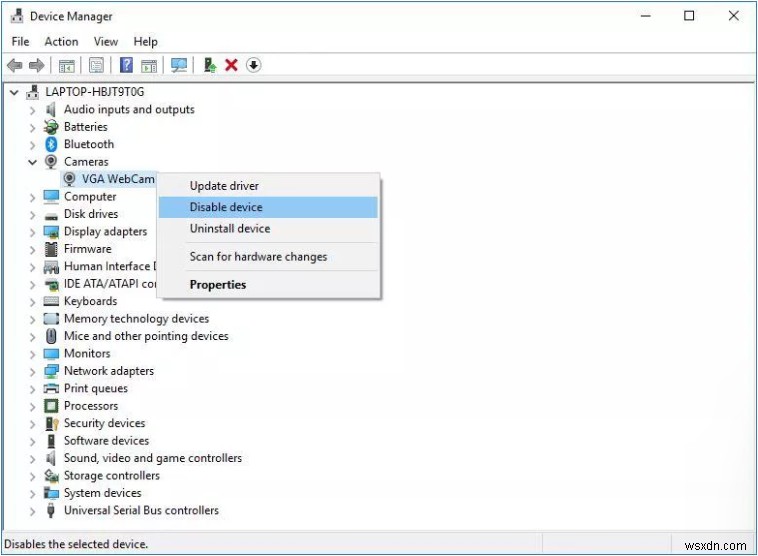Expand the Network adapters chevron
Viewport: 758px width, 556px height.
(32, 372)
